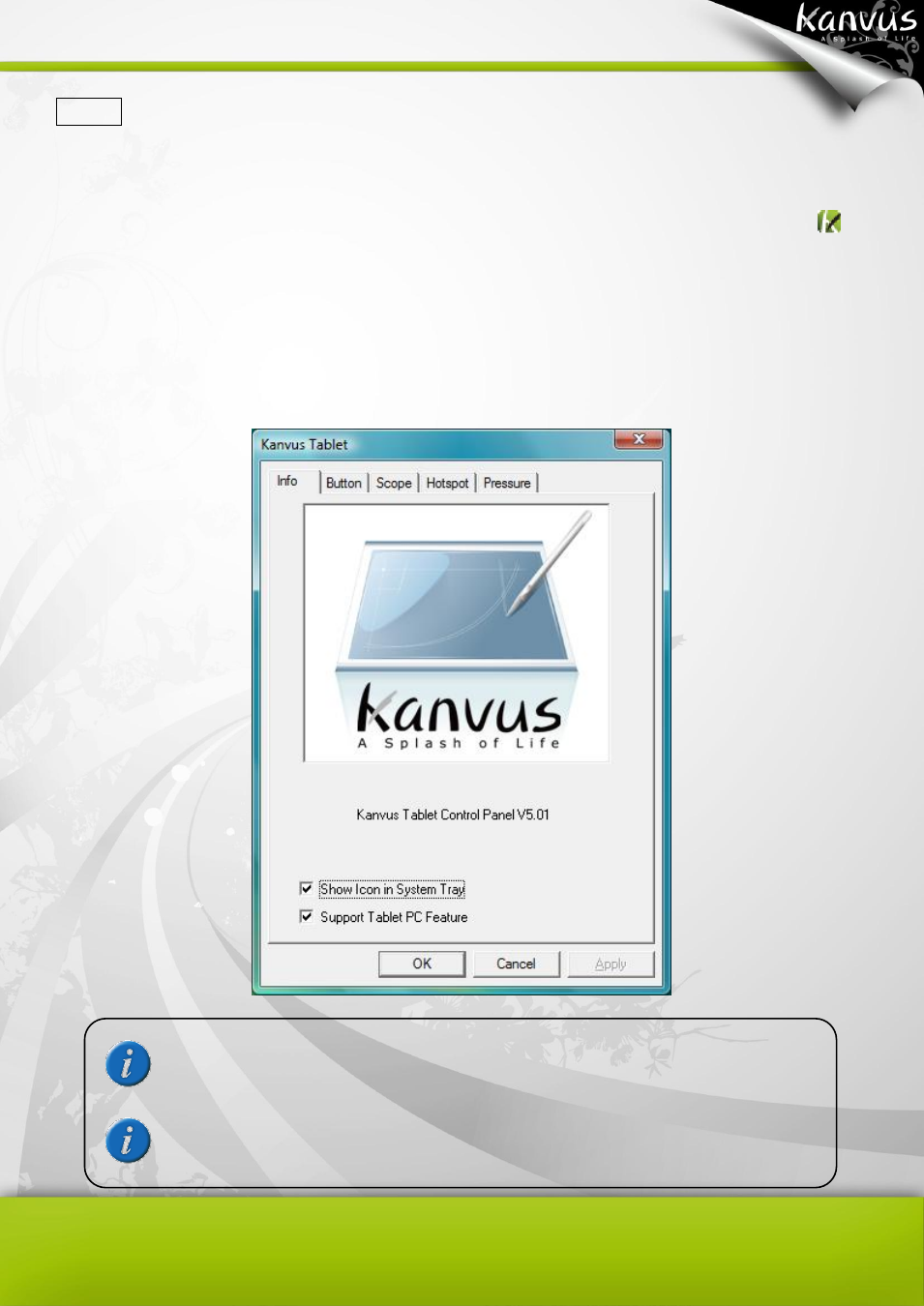The height and width of the screenshot is (1306, 924).
Task: Toggle Support Tablet PC Feature checkbox
Action: coord(307,916)
